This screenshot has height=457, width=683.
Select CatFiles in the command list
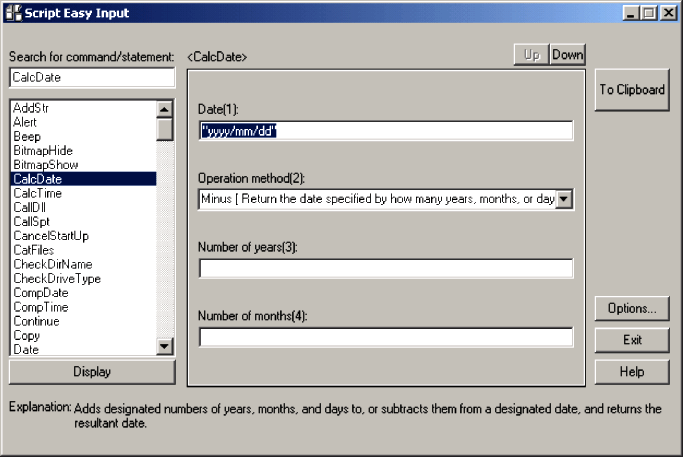[83, 250]
